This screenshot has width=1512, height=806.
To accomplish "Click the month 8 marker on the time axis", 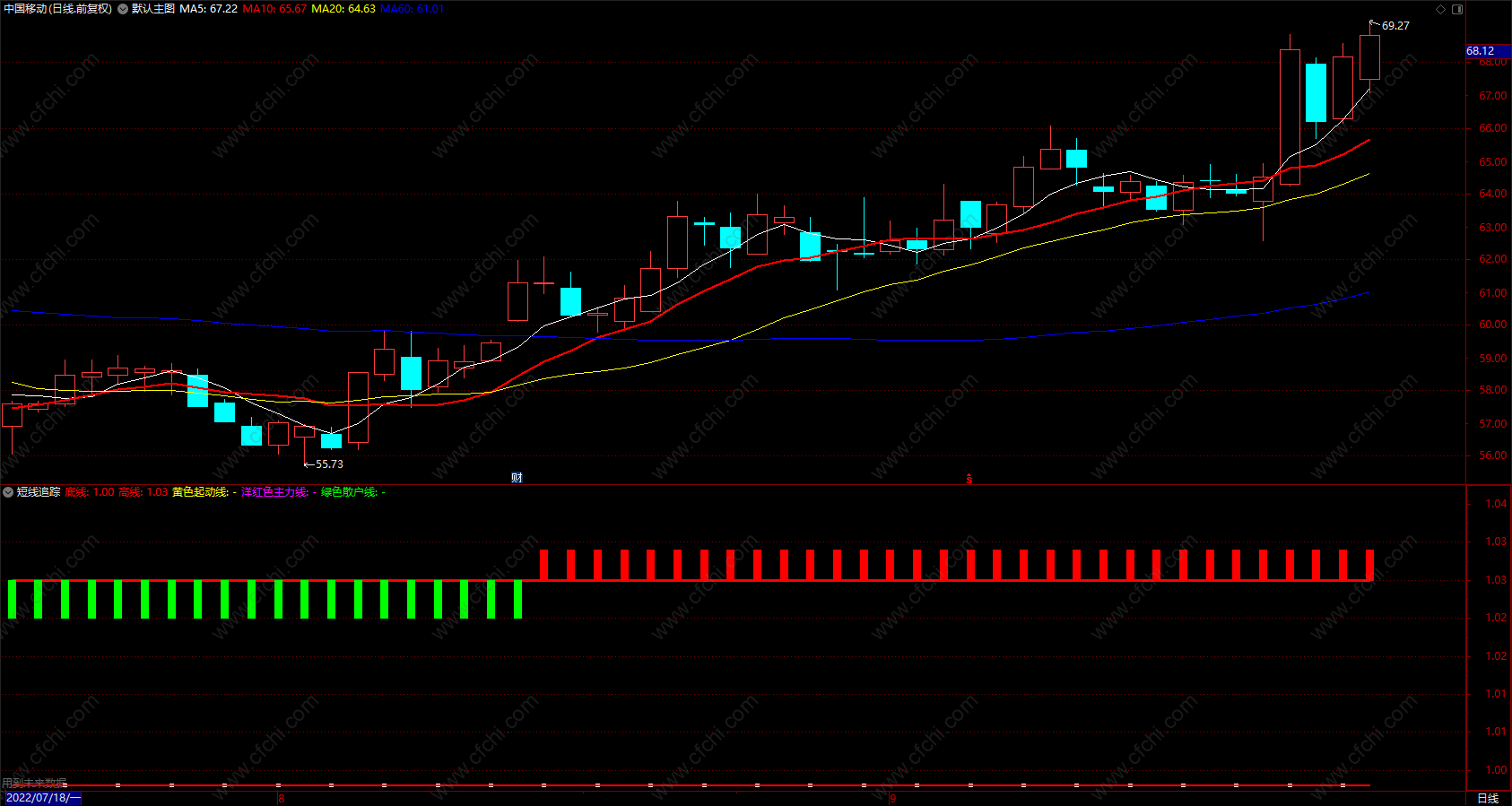I will tap(282, 798).
